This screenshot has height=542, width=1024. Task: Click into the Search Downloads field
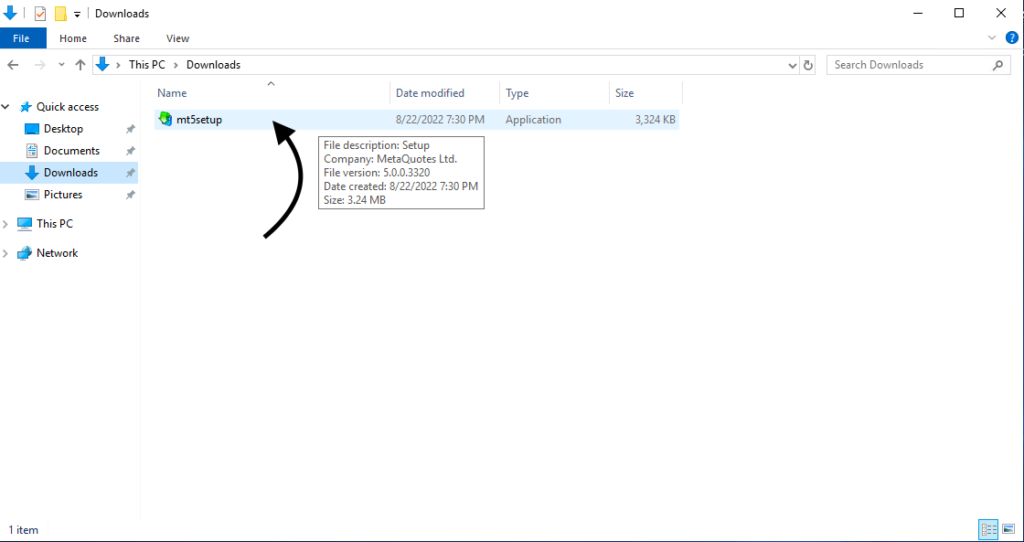click(x=910, y=65)
